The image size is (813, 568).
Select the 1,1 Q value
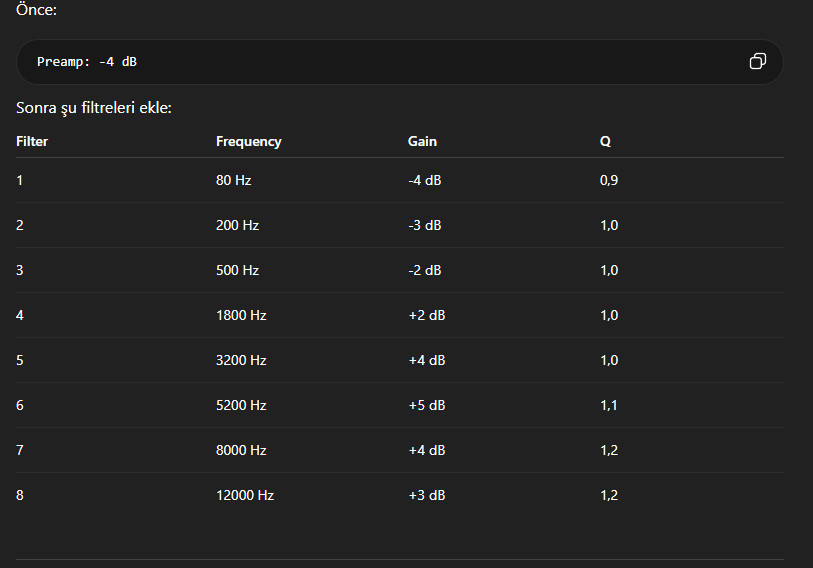pyautogui.click(x=609, y=405)
